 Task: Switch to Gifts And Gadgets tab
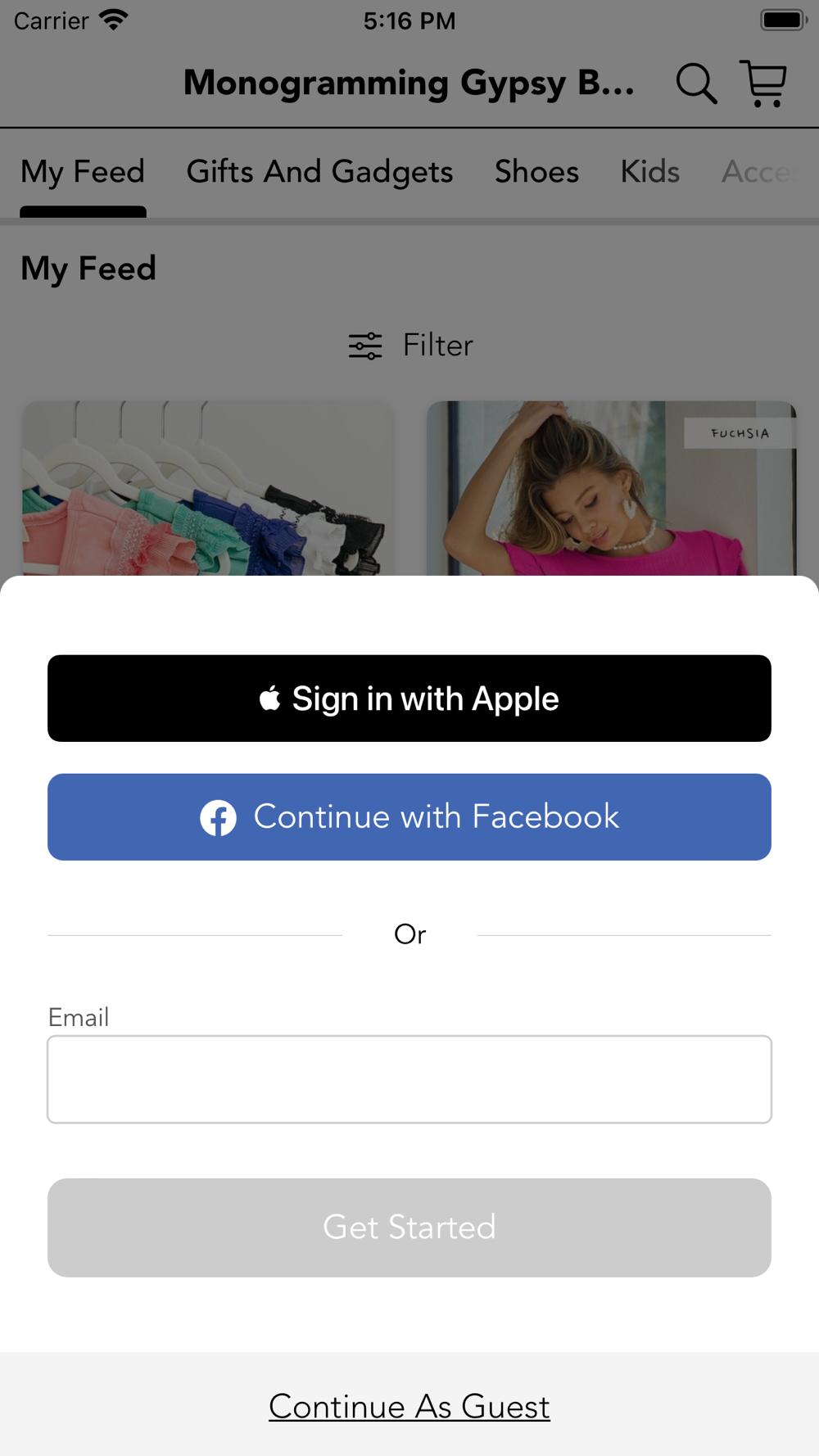tap(319, 172)
